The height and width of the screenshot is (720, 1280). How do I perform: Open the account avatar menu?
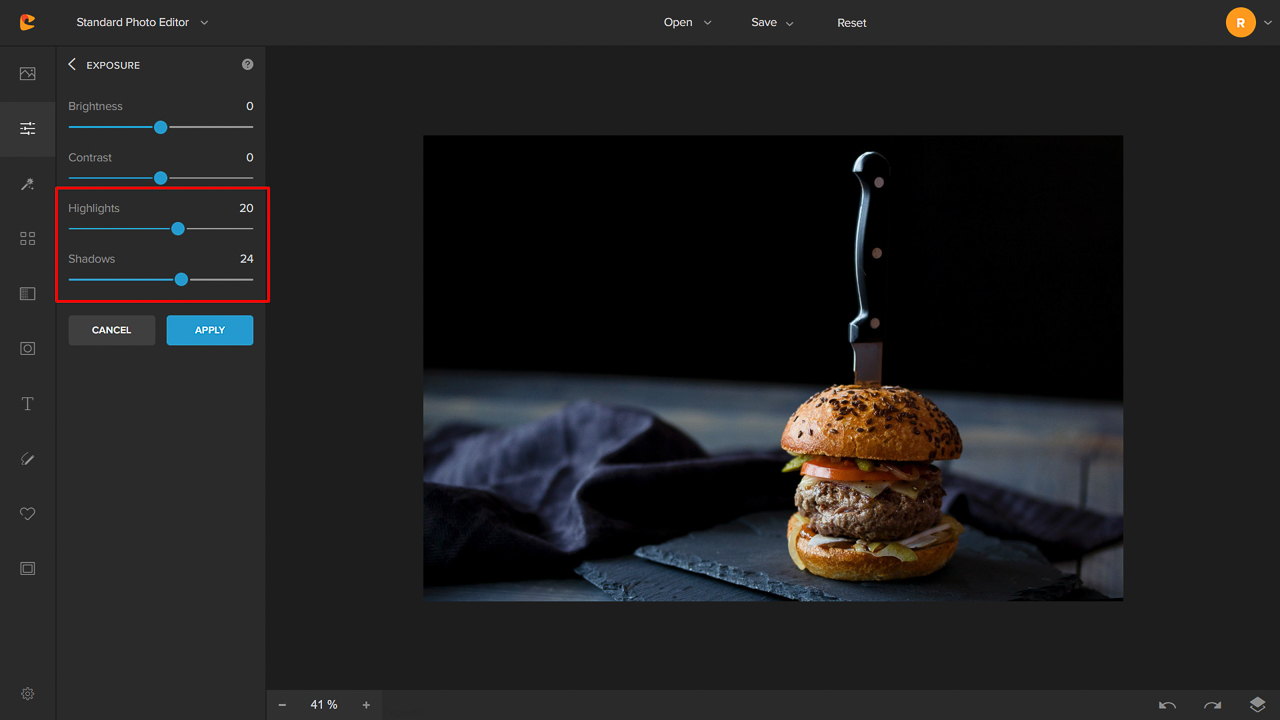click(1240, 22)
